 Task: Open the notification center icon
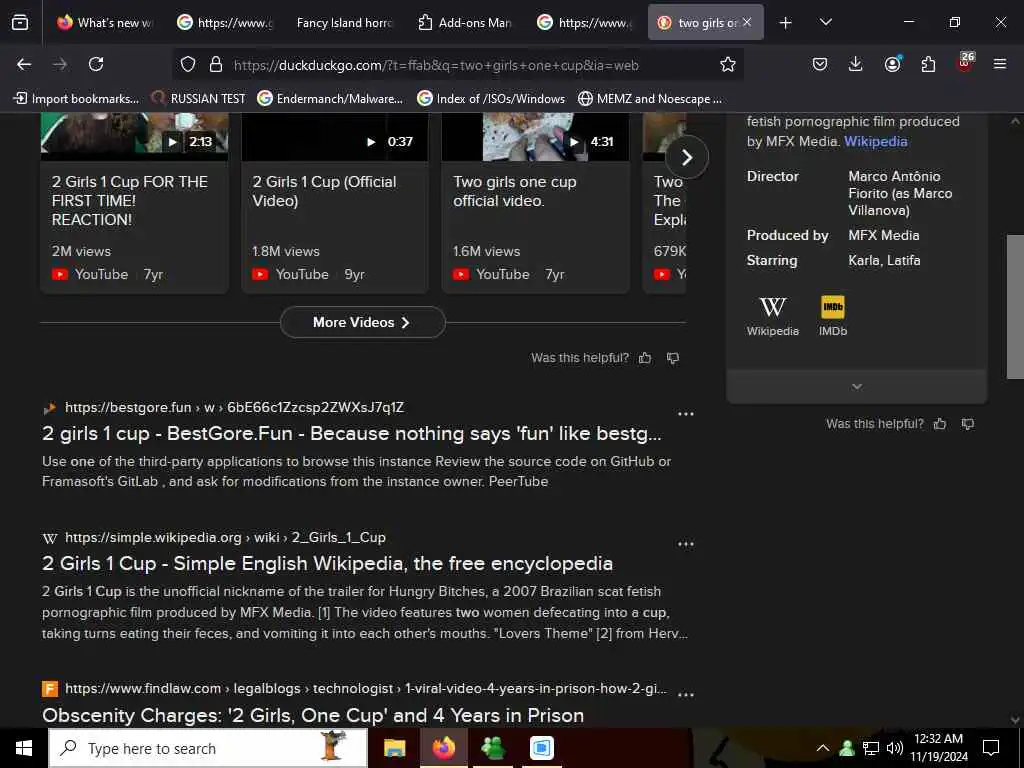point(991,748)
